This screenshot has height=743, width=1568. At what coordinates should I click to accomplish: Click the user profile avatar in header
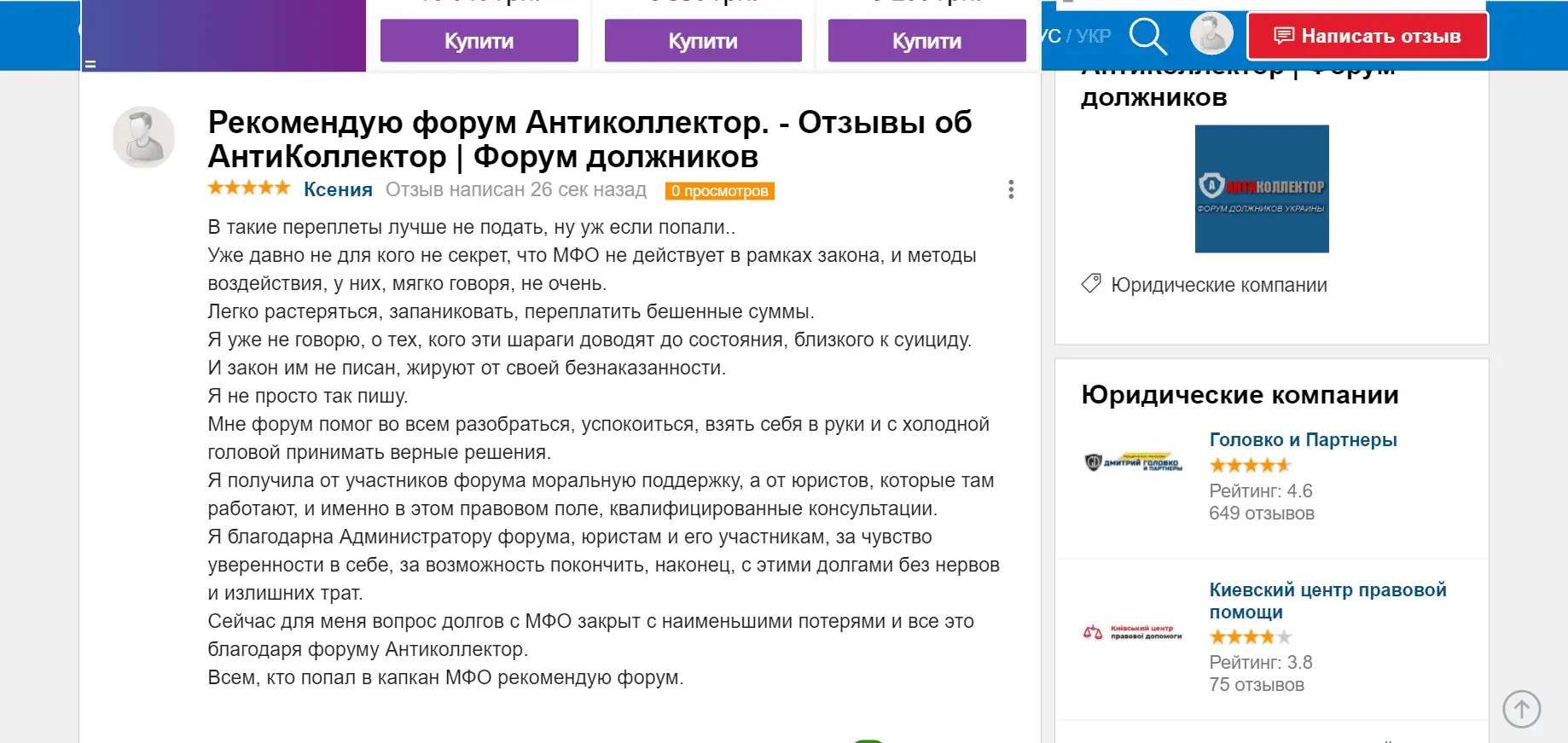1211,34
